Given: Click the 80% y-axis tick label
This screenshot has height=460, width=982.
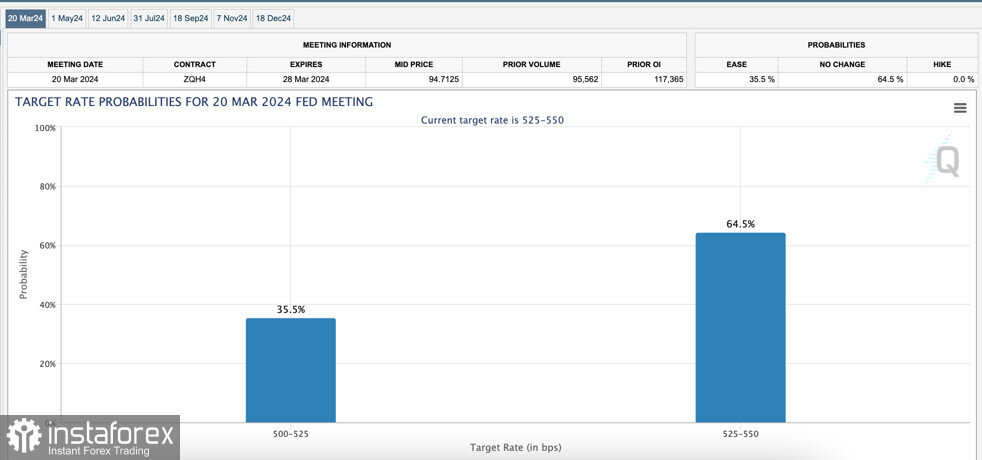Looking at the screenshot, I should (48, 187).
